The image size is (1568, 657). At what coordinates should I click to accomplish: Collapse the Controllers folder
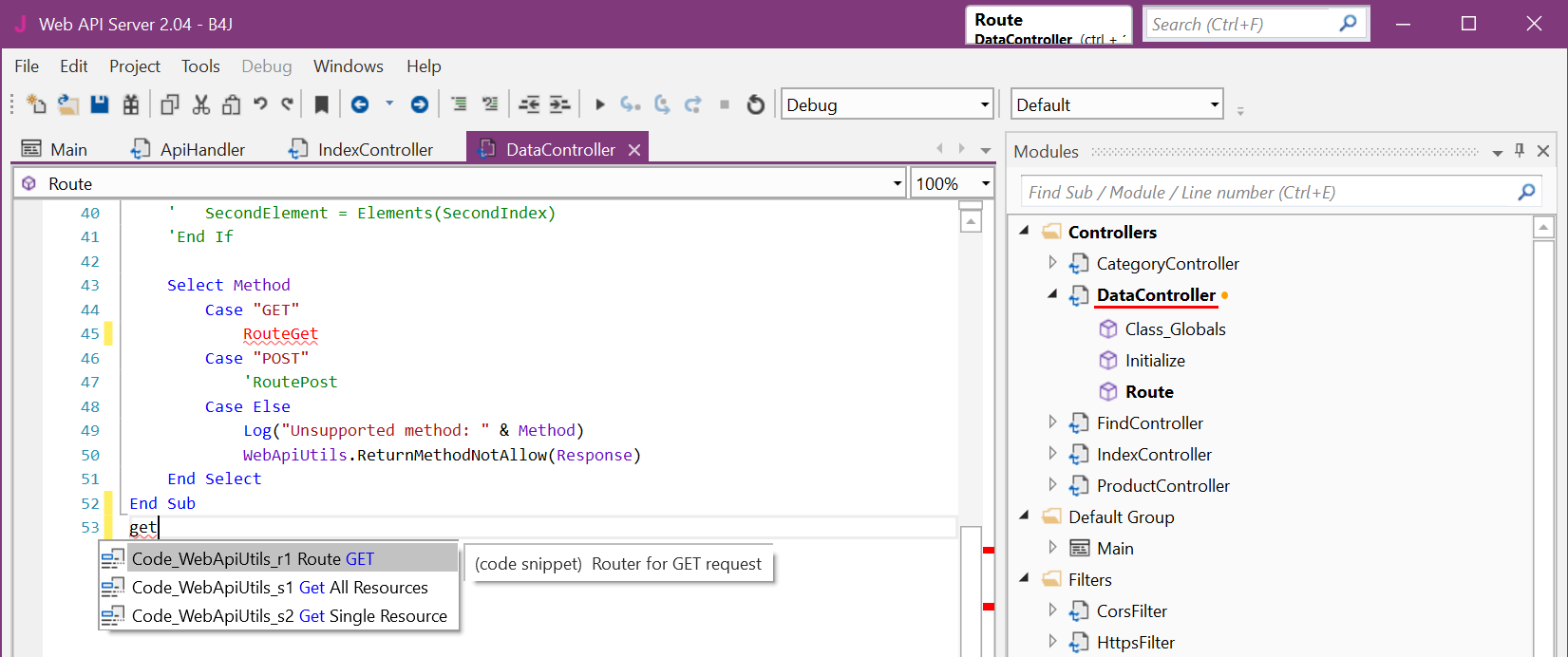coord(1025,232)
